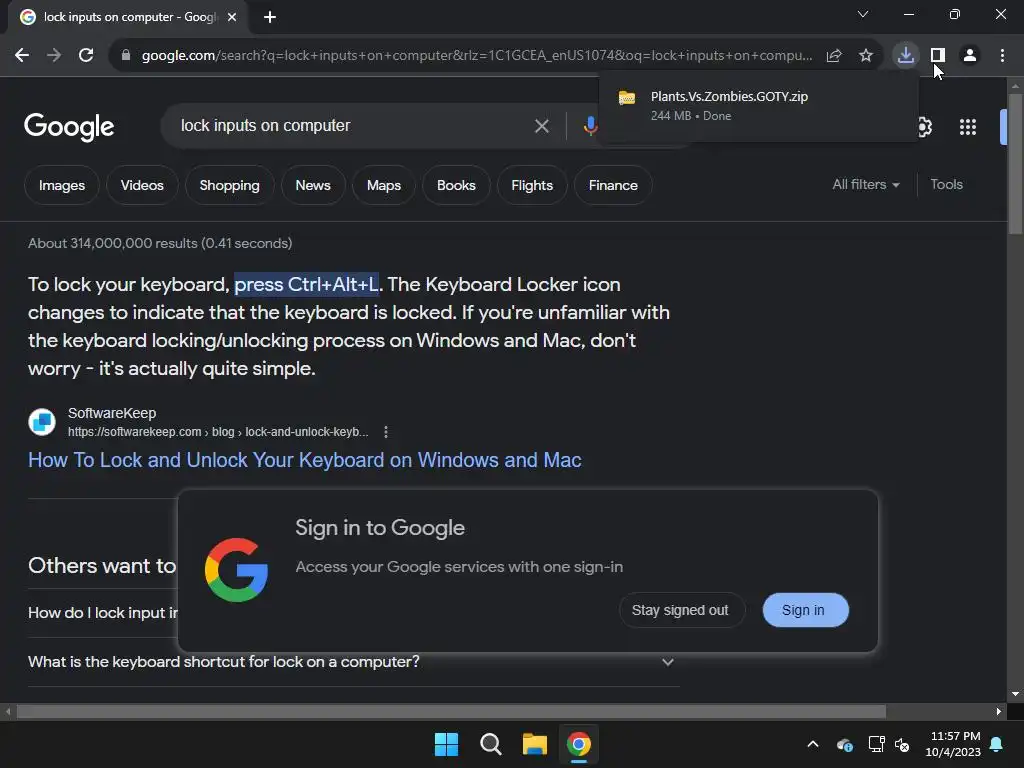This screenshot has width=1024, height=768.
Task: Open Plants.Vs.Zombies.GOTY.zip download
Action: click(x=759, y=106)
